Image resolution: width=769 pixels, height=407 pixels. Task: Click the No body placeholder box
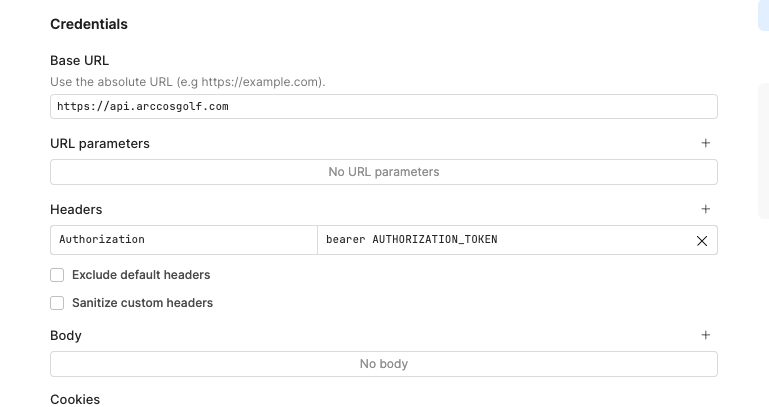click(x=383, y=364)
